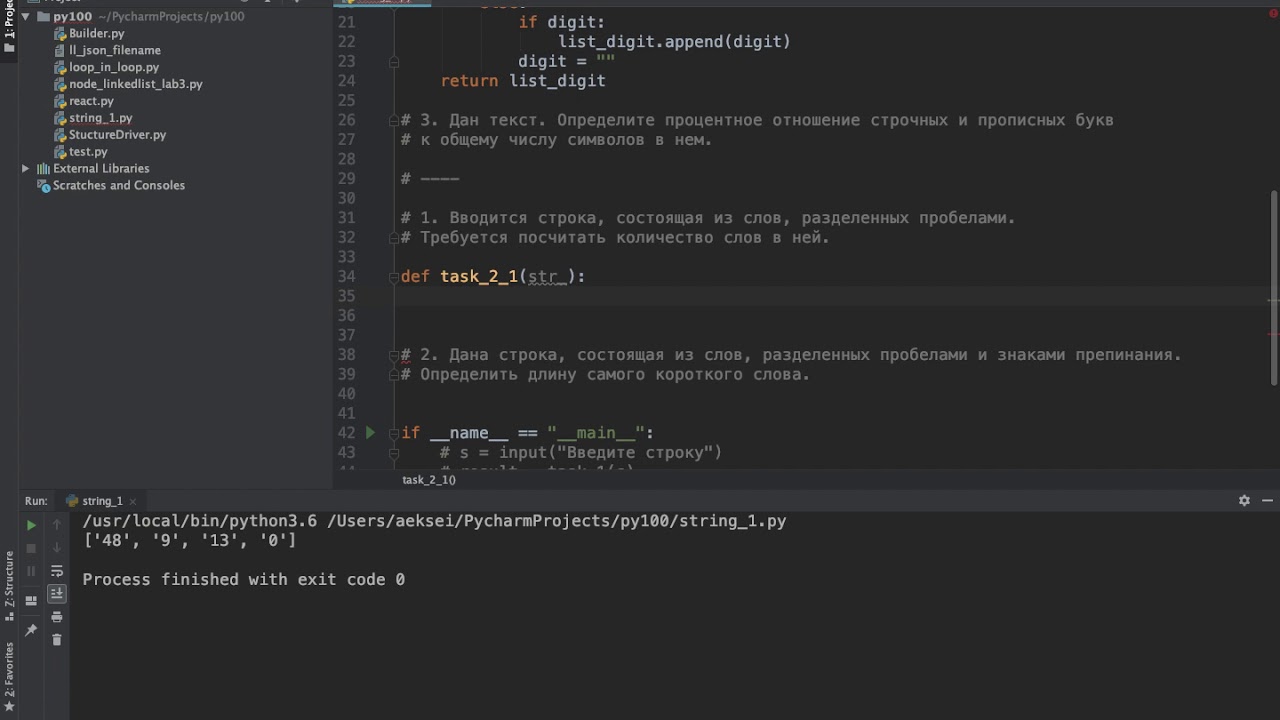1280x720 pixels.
Task: Pin the Run tab with the pin icon
Action: click(x=31, y=630)
